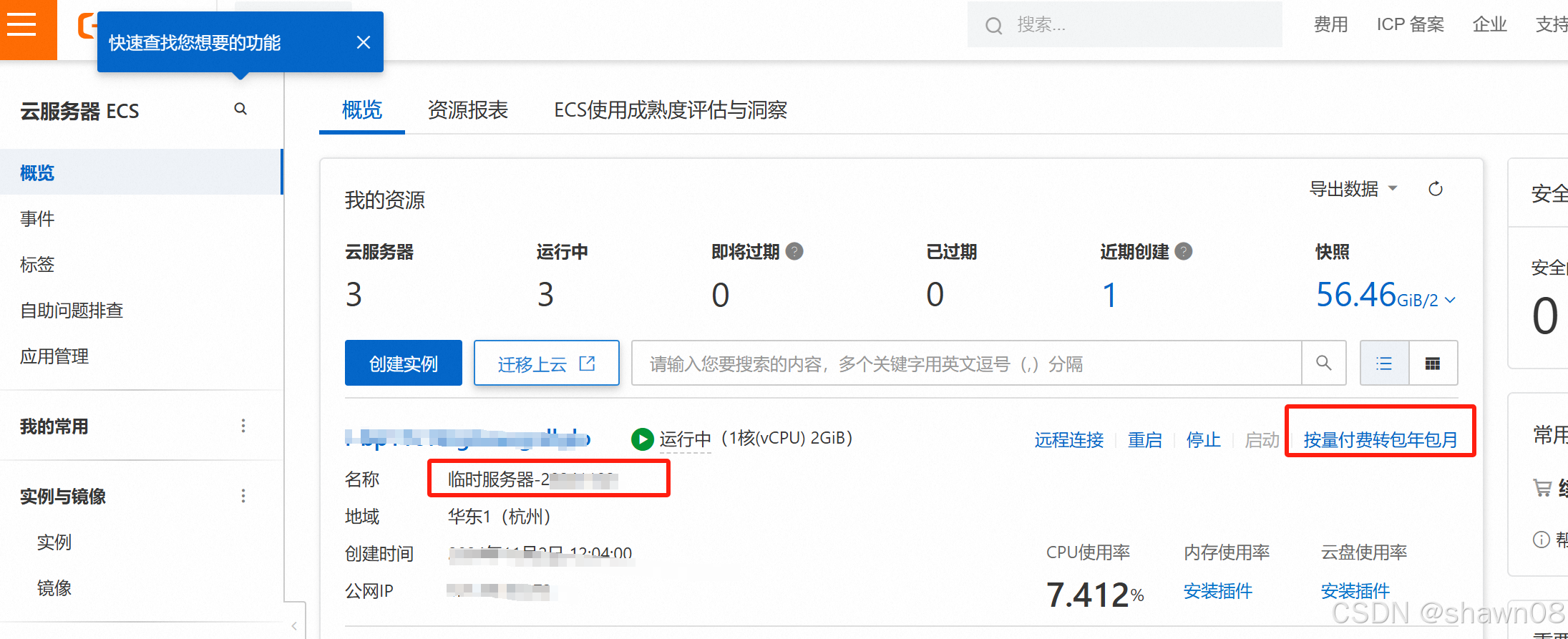
Task: Click the 近期创建 count 1
Action: point(1109,295)
